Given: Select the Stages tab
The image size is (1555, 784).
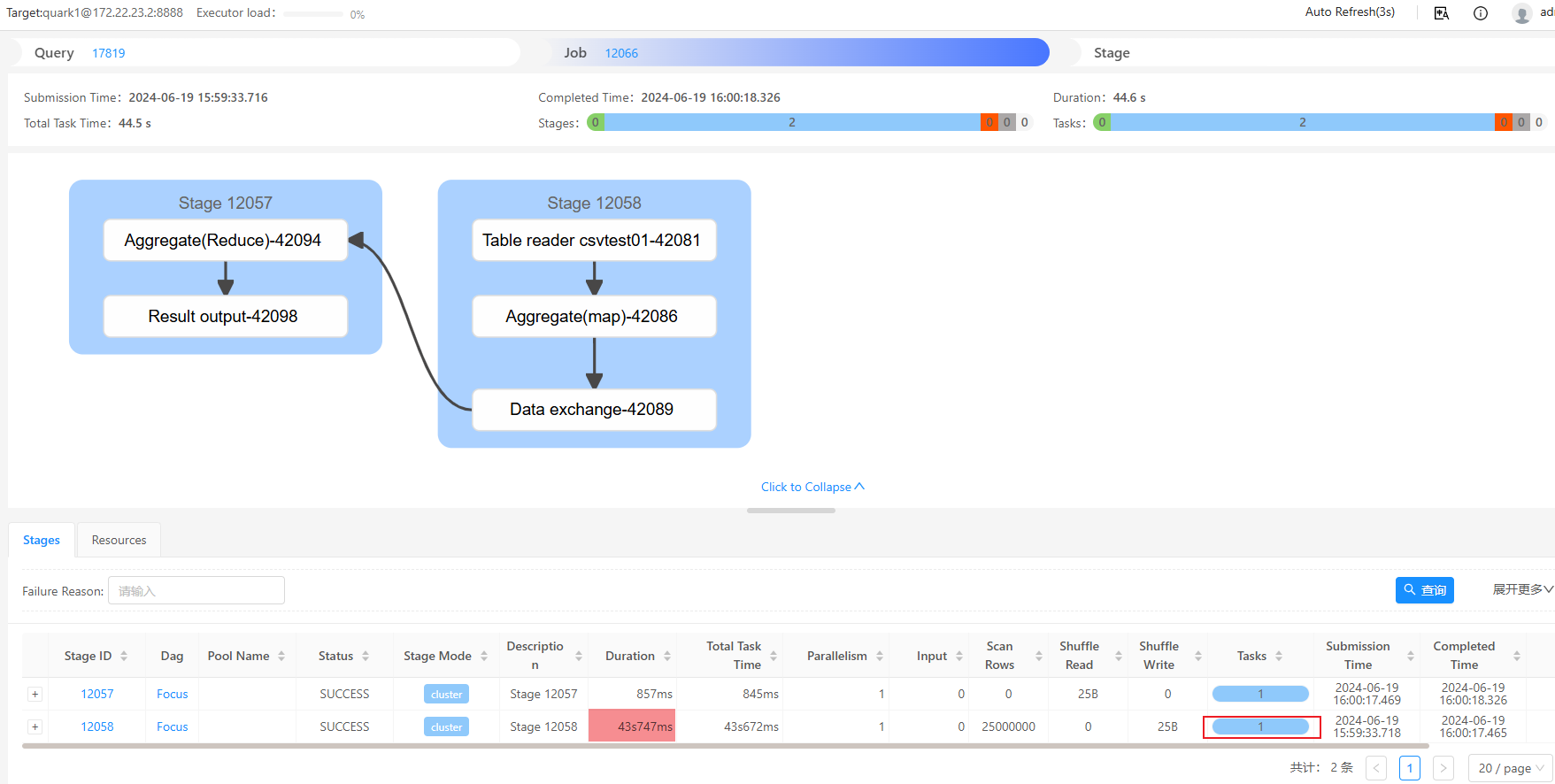Looking at the screenshot, I should tap(42, 540).
